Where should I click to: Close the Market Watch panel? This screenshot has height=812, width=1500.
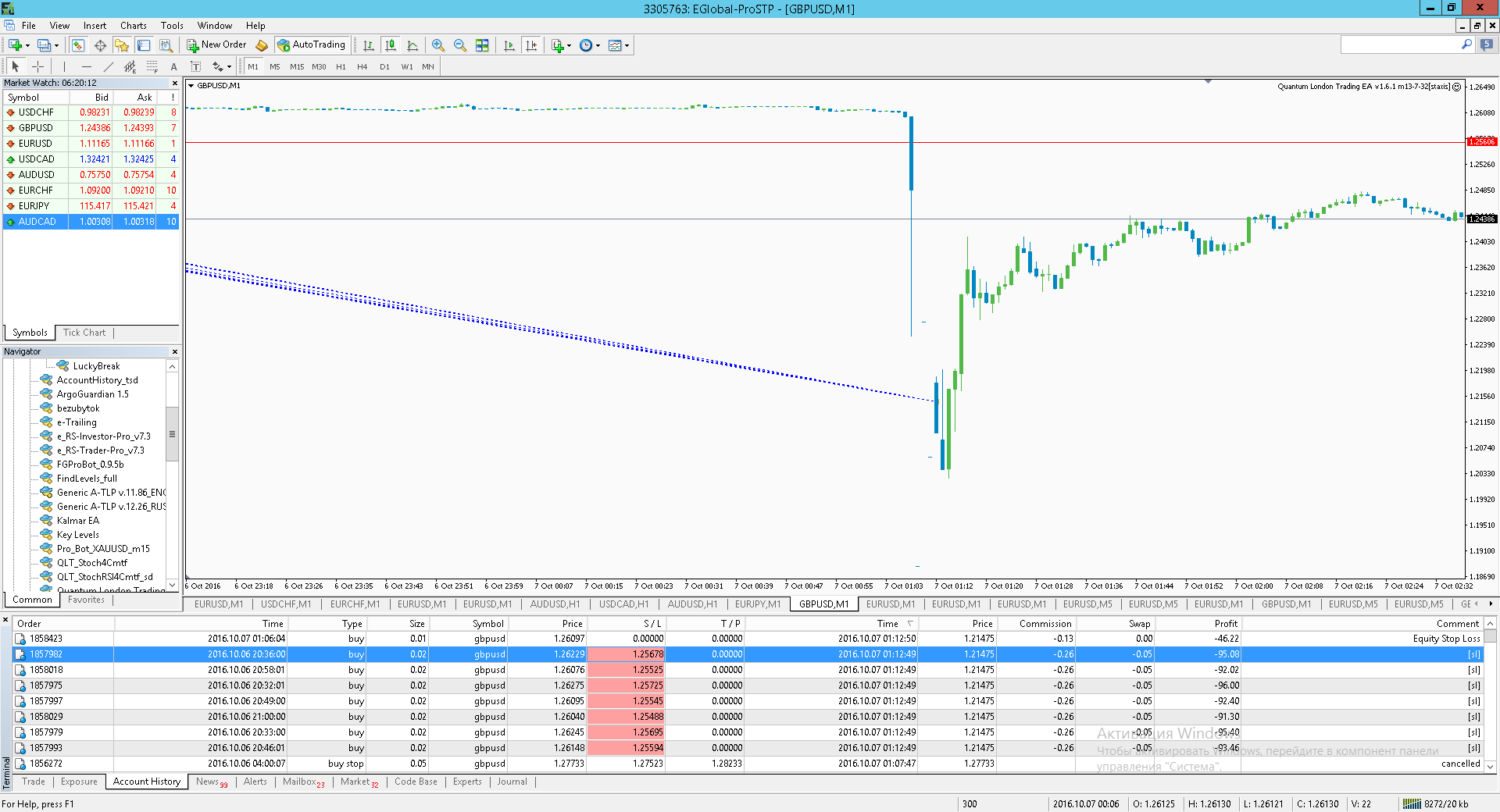(175, 83)
